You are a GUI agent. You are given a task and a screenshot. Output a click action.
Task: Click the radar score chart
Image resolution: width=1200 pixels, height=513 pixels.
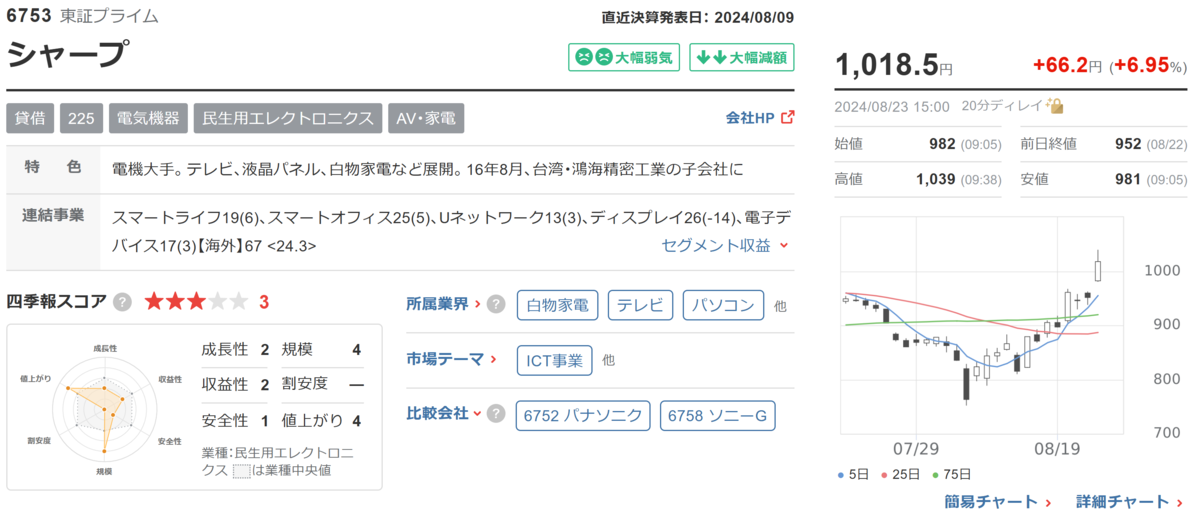coord(103,407)
